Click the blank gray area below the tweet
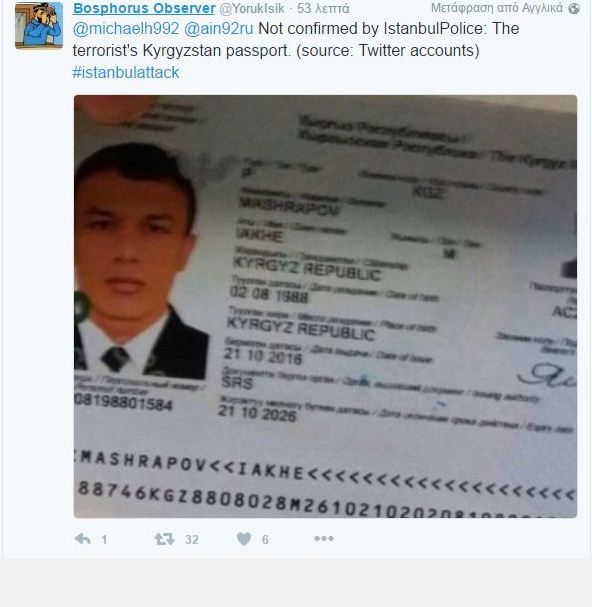 [x=296, y=583]
